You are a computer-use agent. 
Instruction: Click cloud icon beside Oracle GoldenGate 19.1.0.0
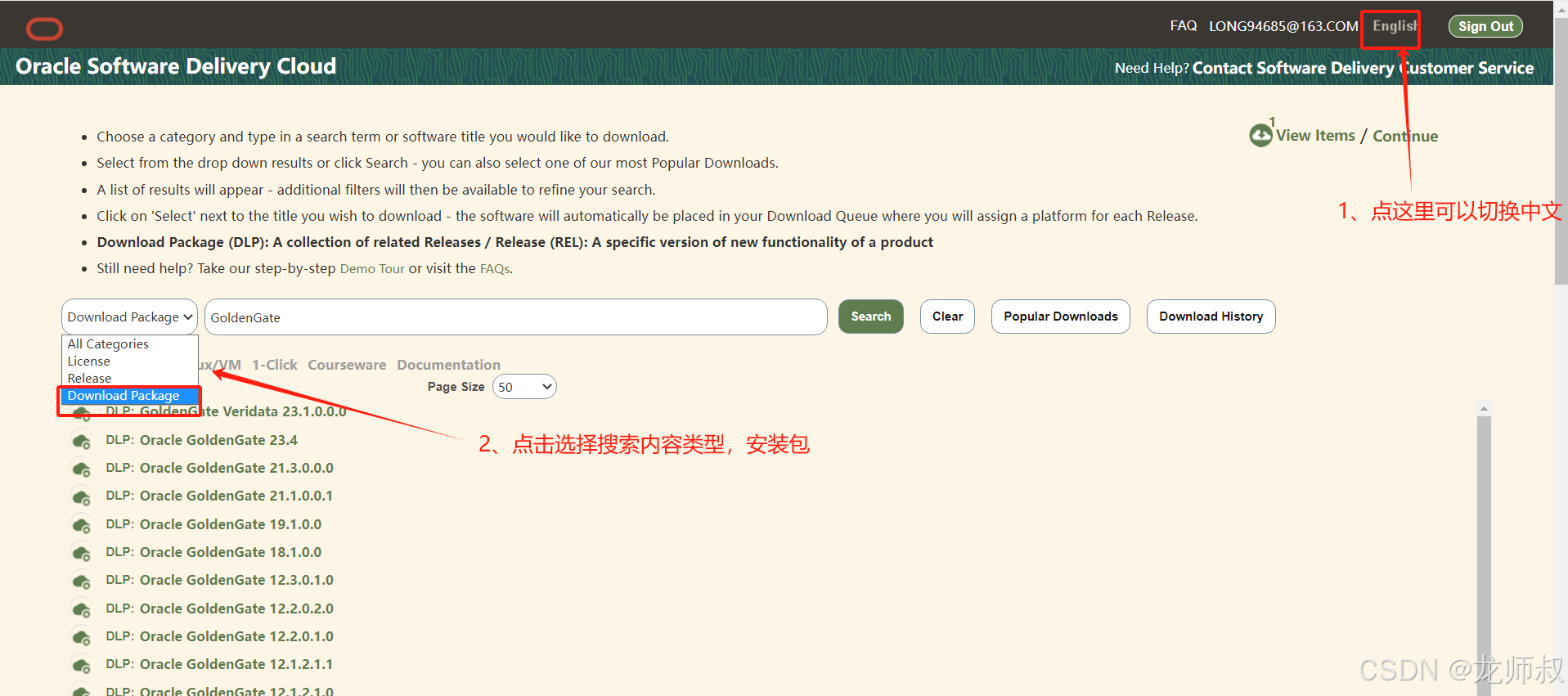click(x=81, y=526)
